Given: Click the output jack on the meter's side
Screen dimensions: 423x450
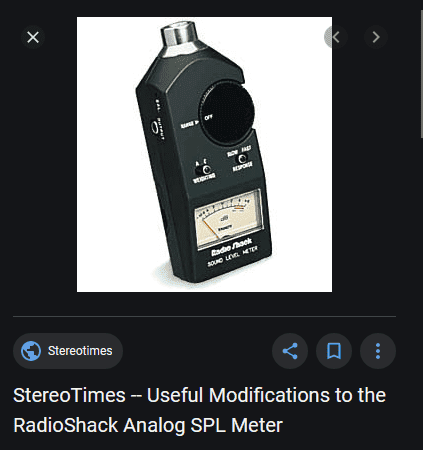Looking at the screenshot, I should [x=154, y=127].
